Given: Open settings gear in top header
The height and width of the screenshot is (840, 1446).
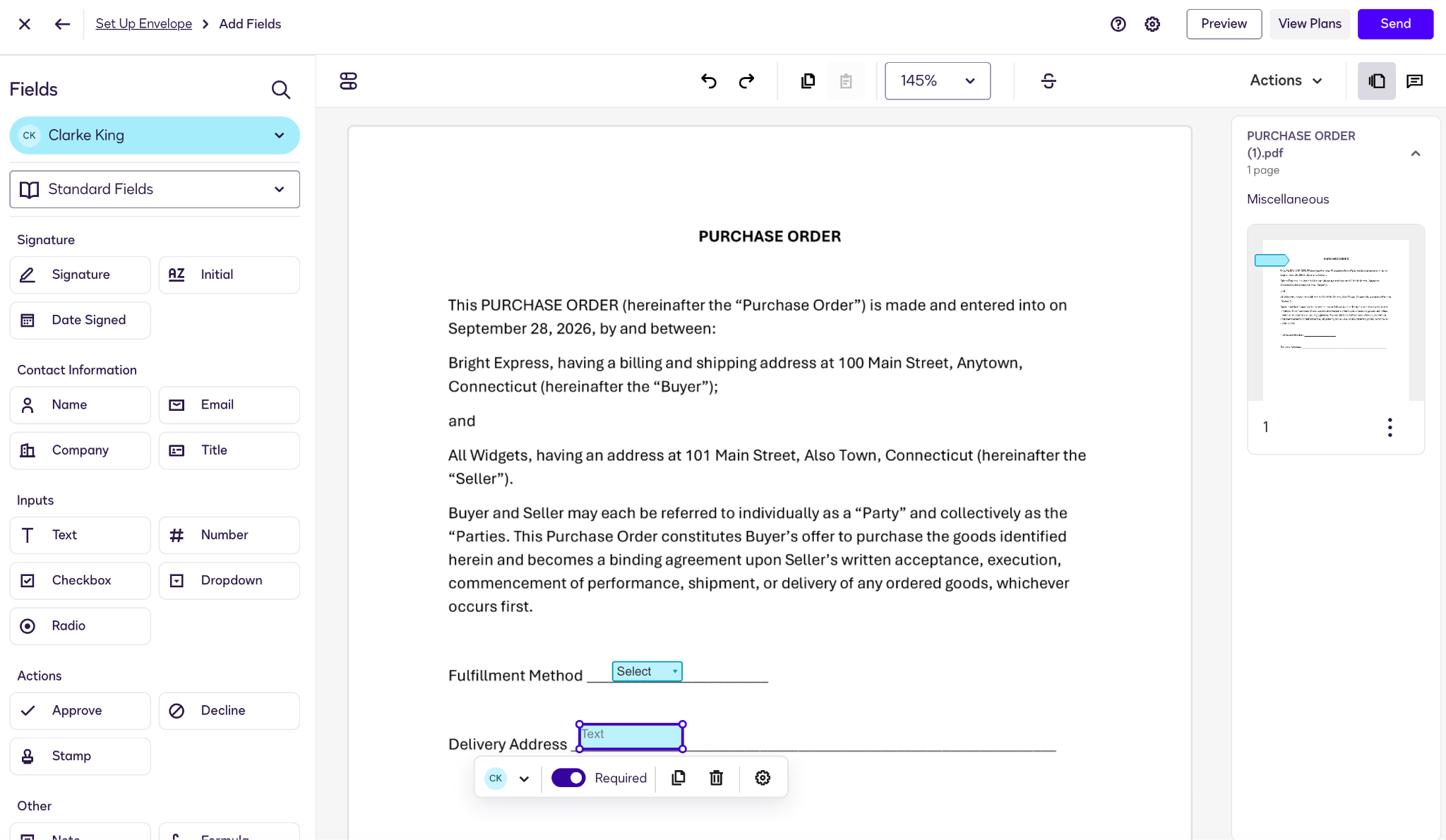Looking at the screenshot, I should click(1152, 24).
